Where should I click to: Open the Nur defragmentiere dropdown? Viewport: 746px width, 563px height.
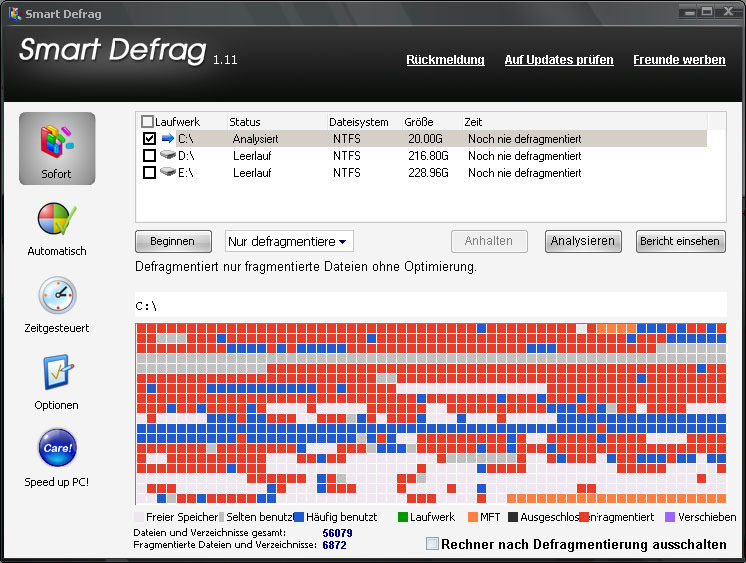click(289, 241)
